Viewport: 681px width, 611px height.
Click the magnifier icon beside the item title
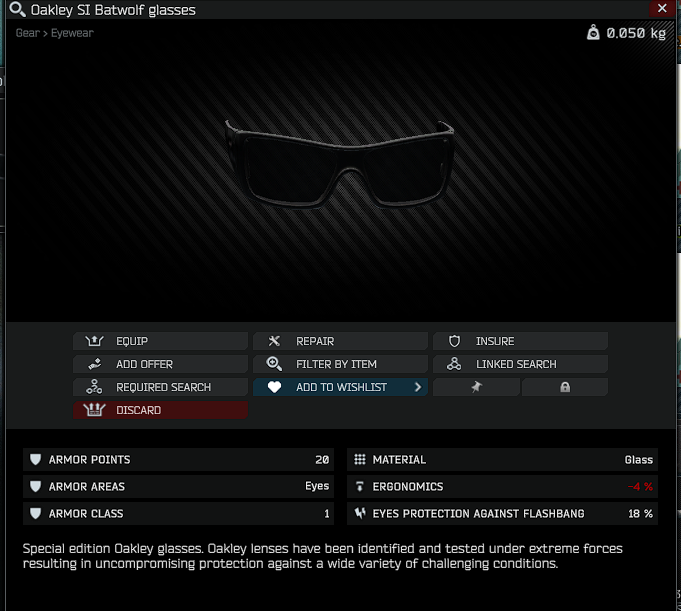pyautogui.click(x=17, y=9)
